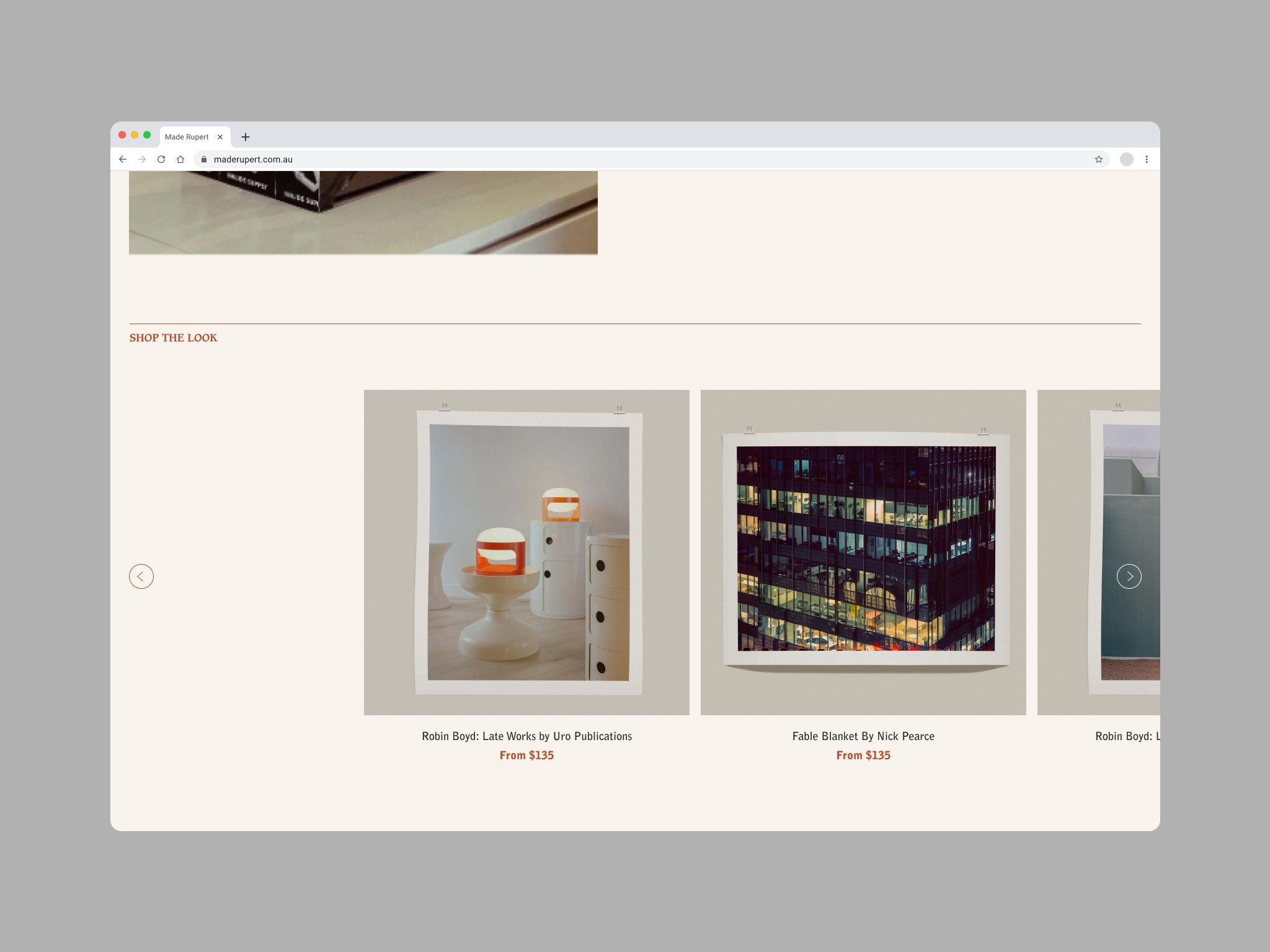Close the Made Rupert tab

coord(220,137)
